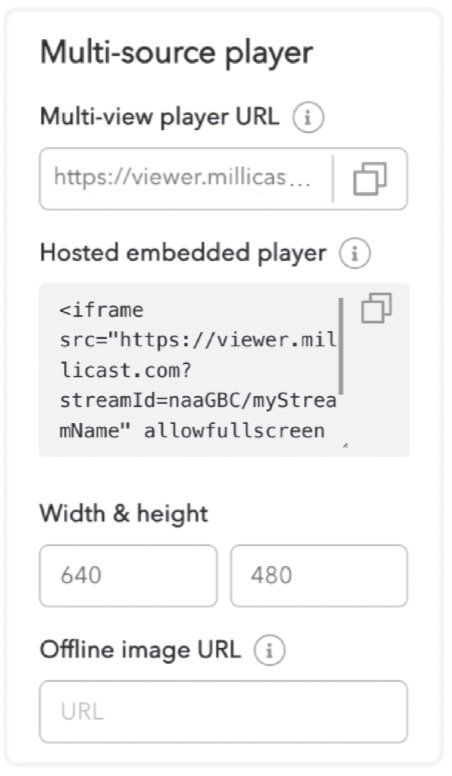The image size is (452, 776).
Task: Click info icon beside Offline image URL
Action: (x=269, y=650)
